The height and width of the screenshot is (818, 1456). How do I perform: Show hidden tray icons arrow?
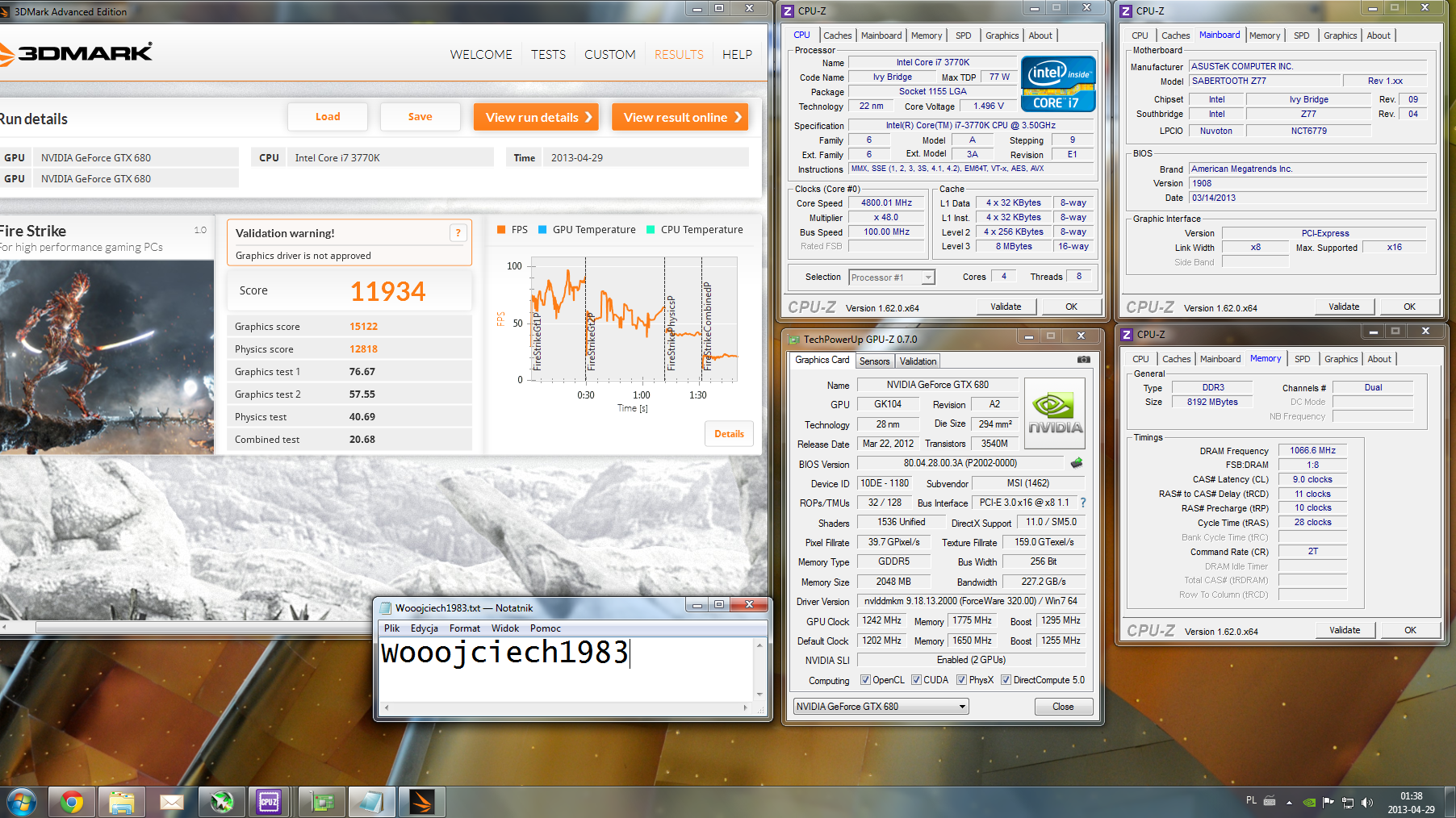tap(1289, 803)
